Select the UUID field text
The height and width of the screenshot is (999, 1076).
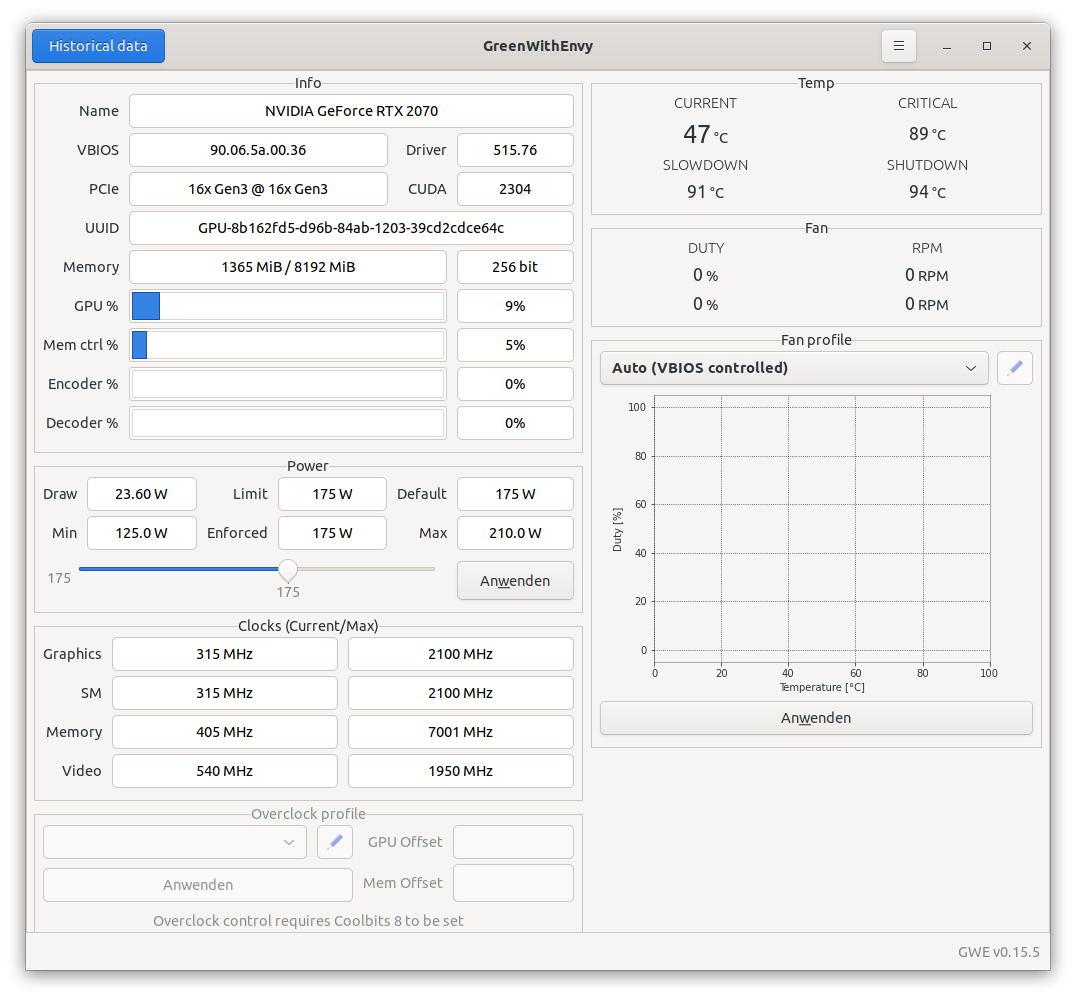(x=351, y=228)
